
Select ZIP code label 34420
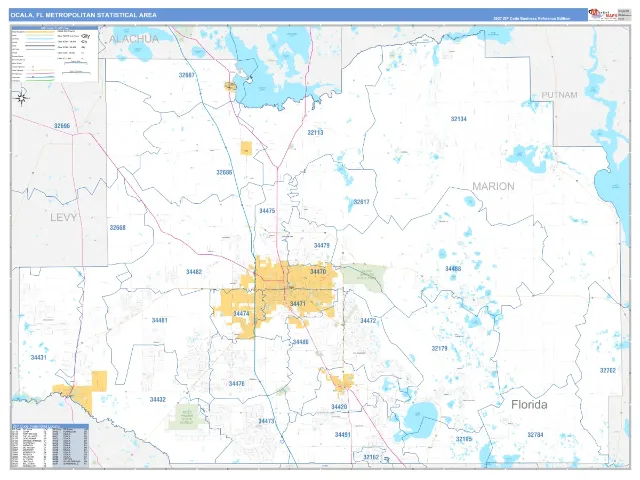tap(339, 407)
